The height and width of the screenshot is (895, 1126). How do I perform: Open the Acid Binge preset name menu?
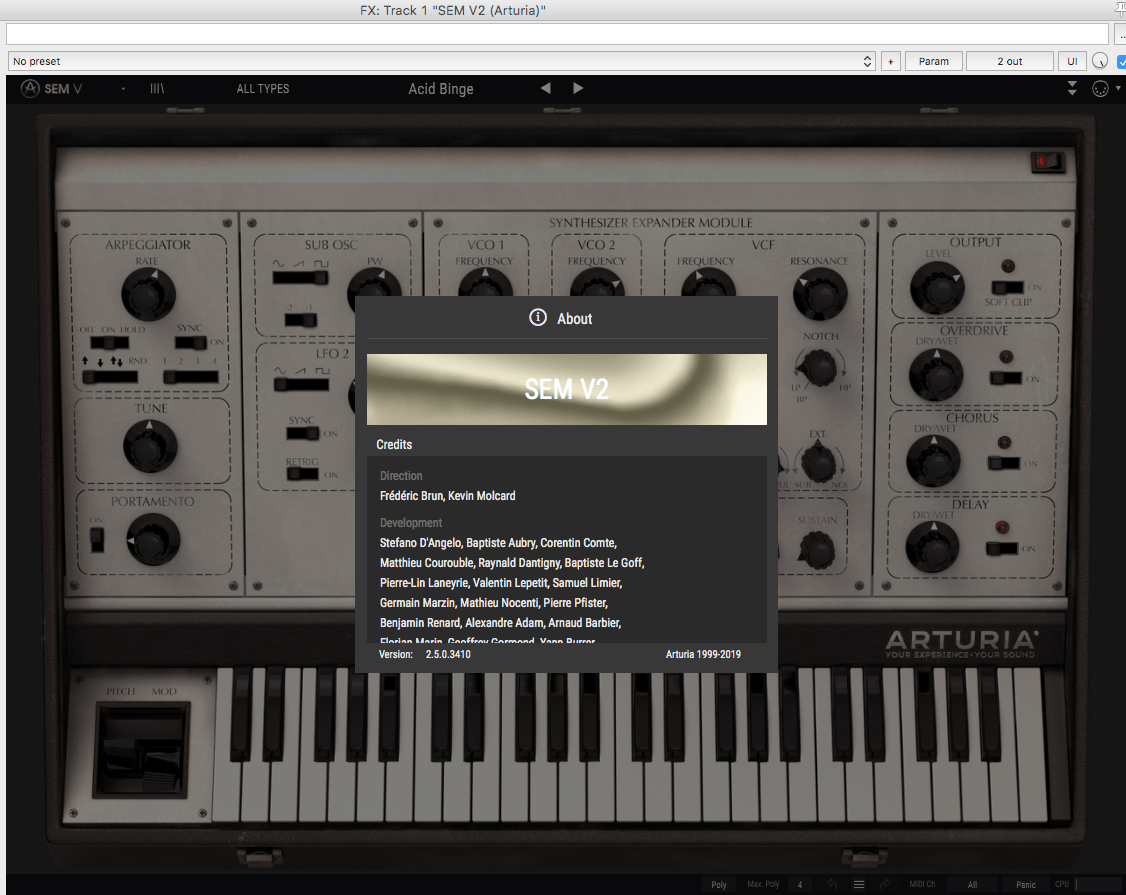pyautogui.click(x=441, y=89)
